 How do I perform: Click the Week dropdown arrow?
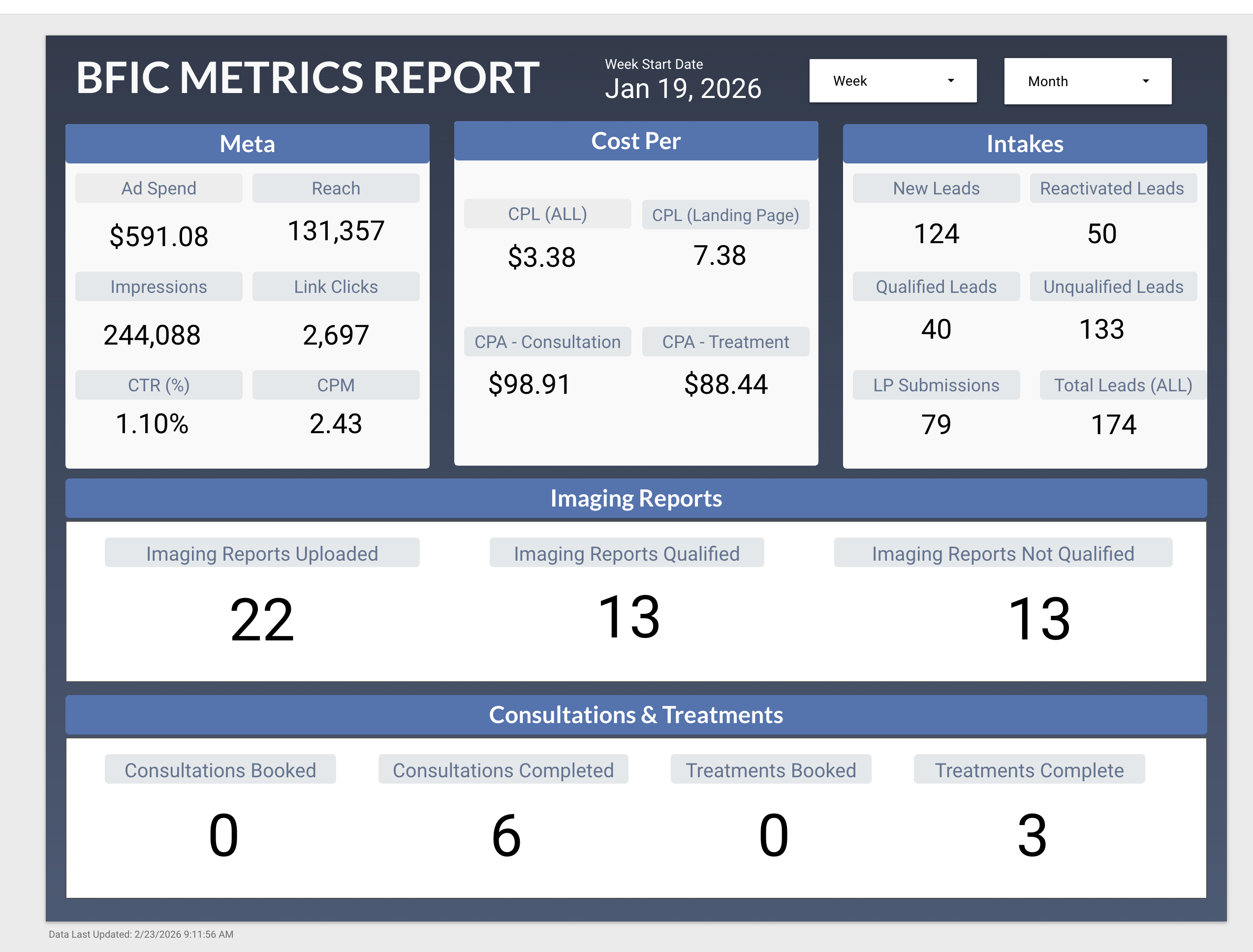(951, 81)
